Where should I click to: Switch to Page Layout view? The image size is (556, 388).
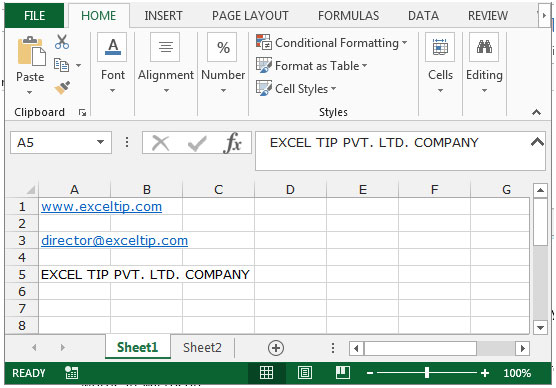305,373
